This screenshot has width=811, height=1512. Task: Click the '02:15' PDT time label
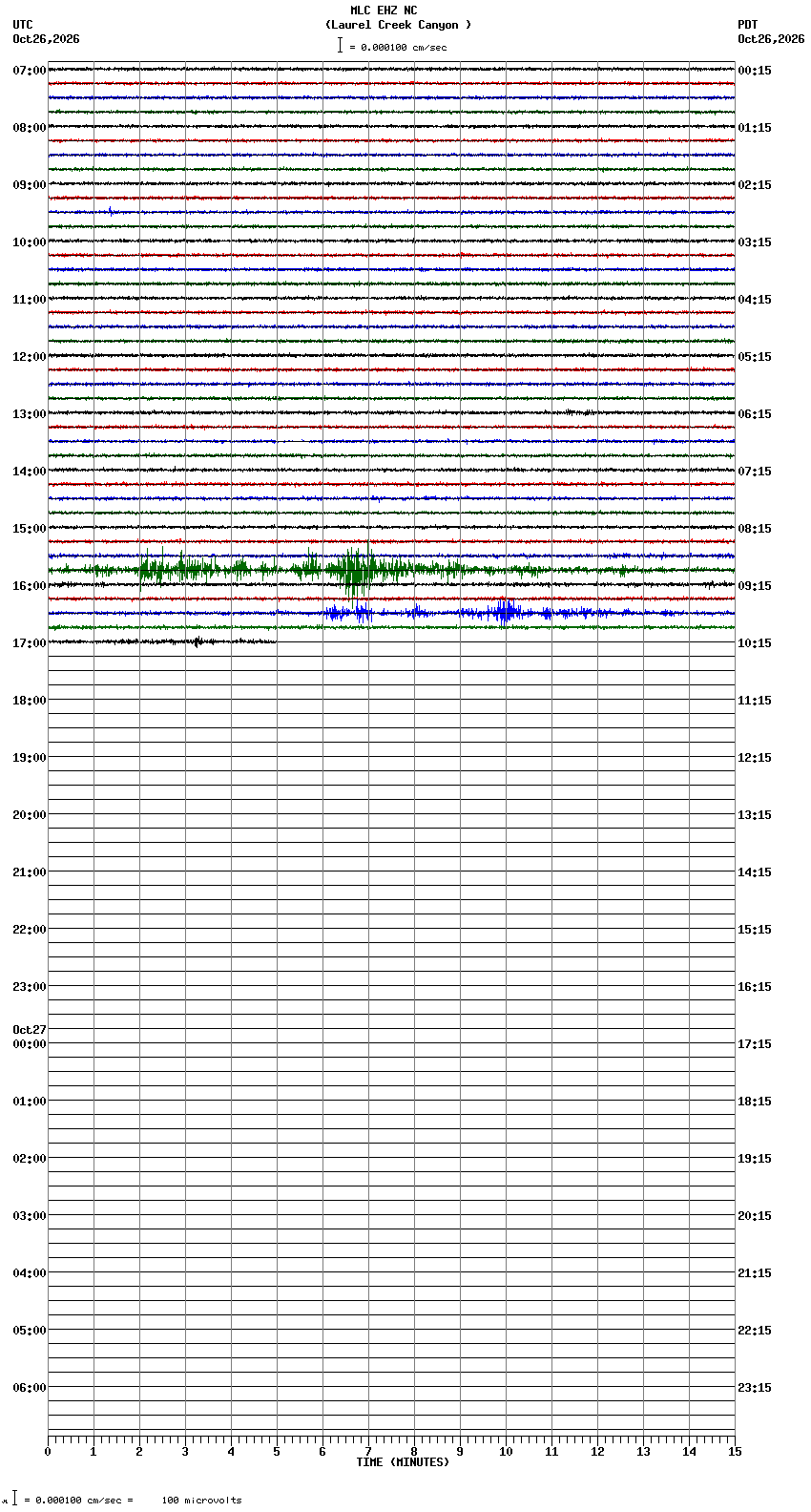(755, 185)
